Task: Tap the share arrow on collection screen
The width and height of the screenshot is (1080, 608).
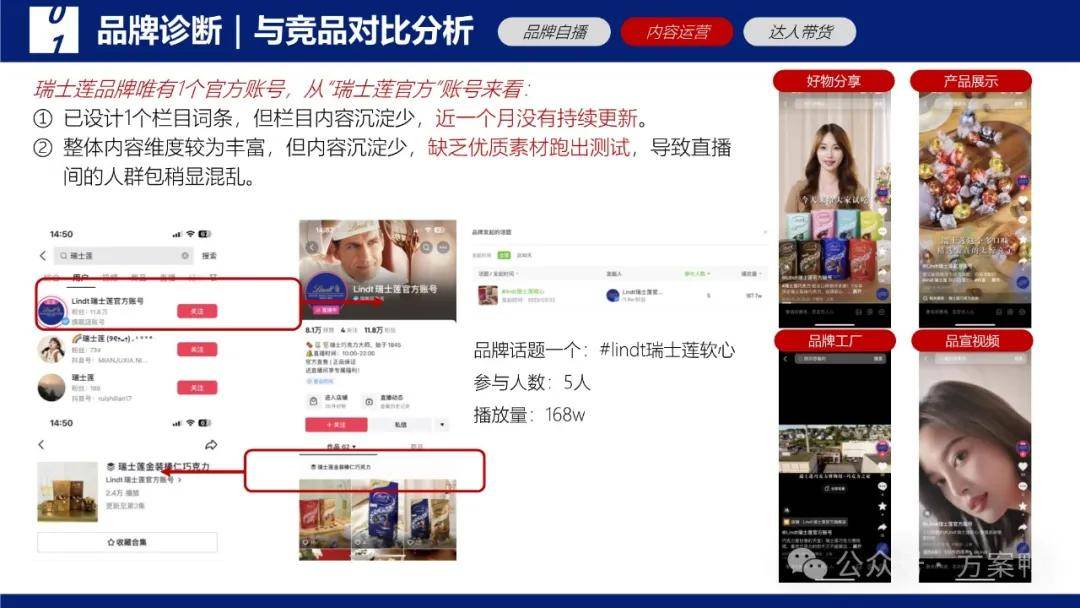Action: (x=211, y=445)
